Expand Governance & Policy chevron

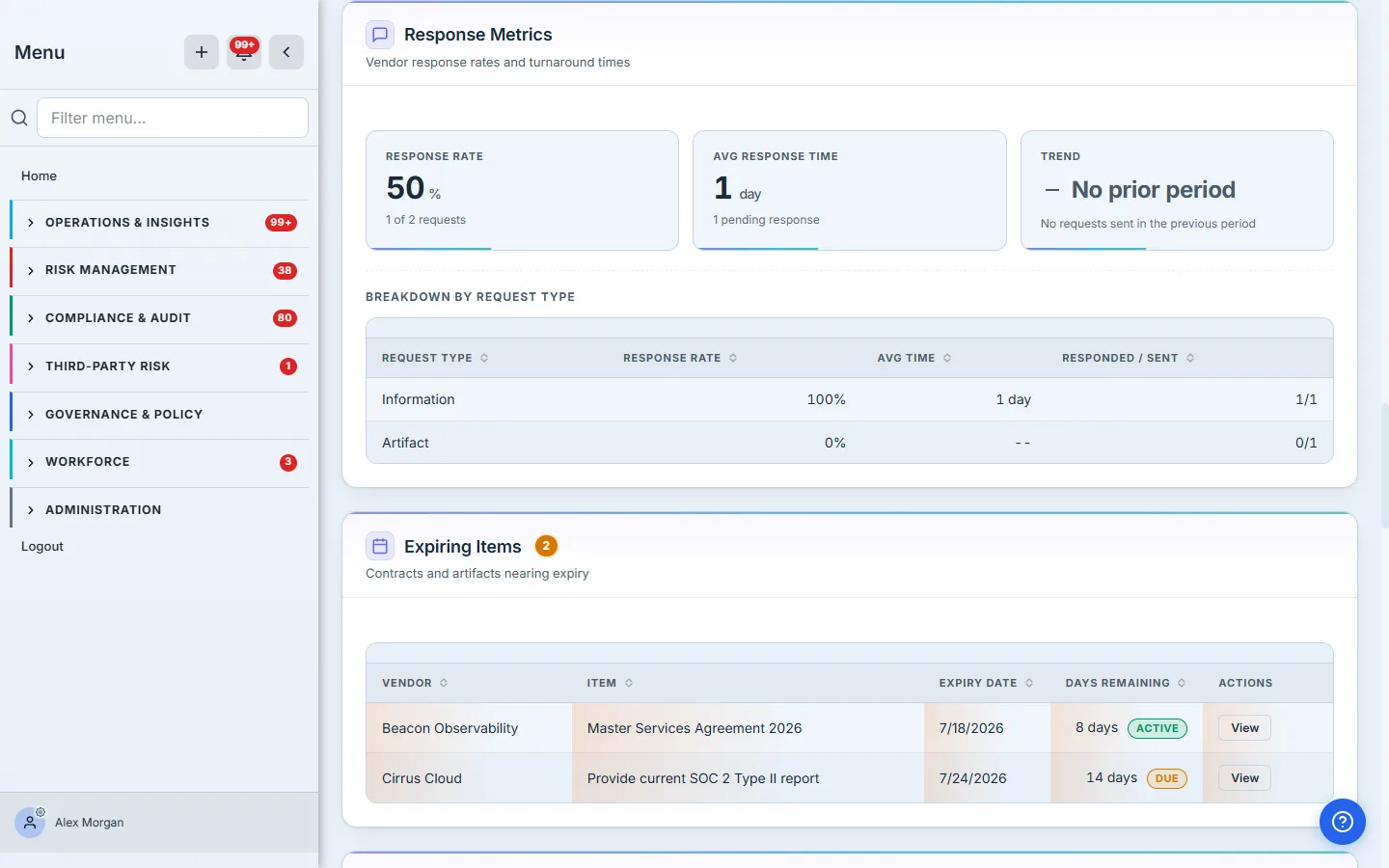pos(31,415)
